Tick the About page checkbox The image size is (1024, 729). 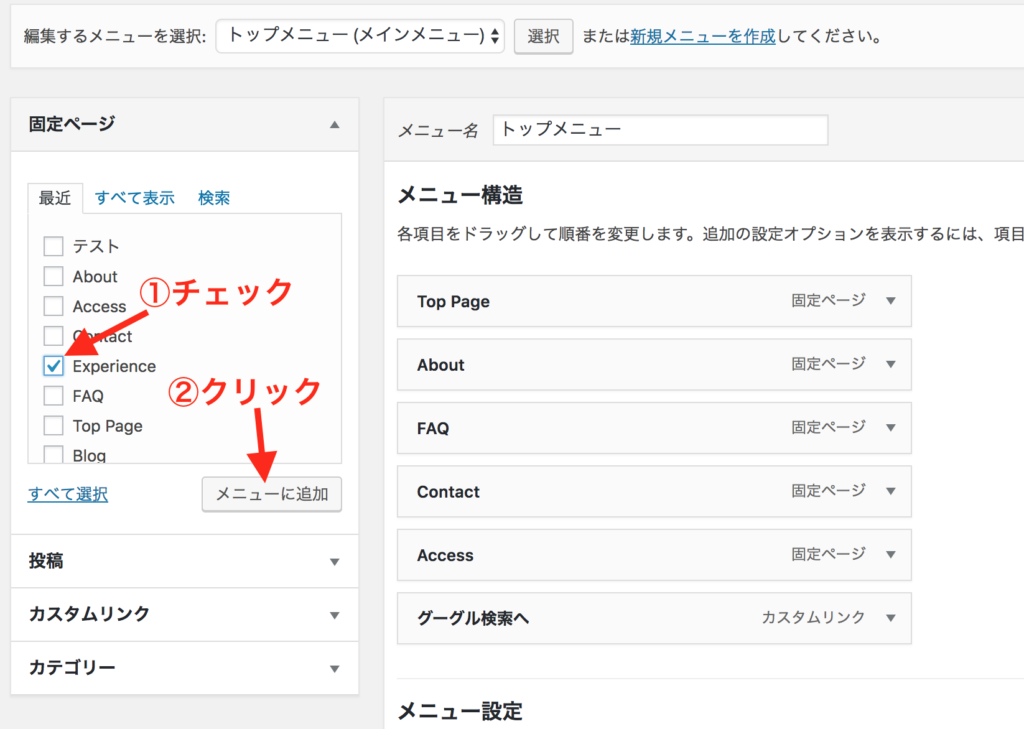point(54,277)
